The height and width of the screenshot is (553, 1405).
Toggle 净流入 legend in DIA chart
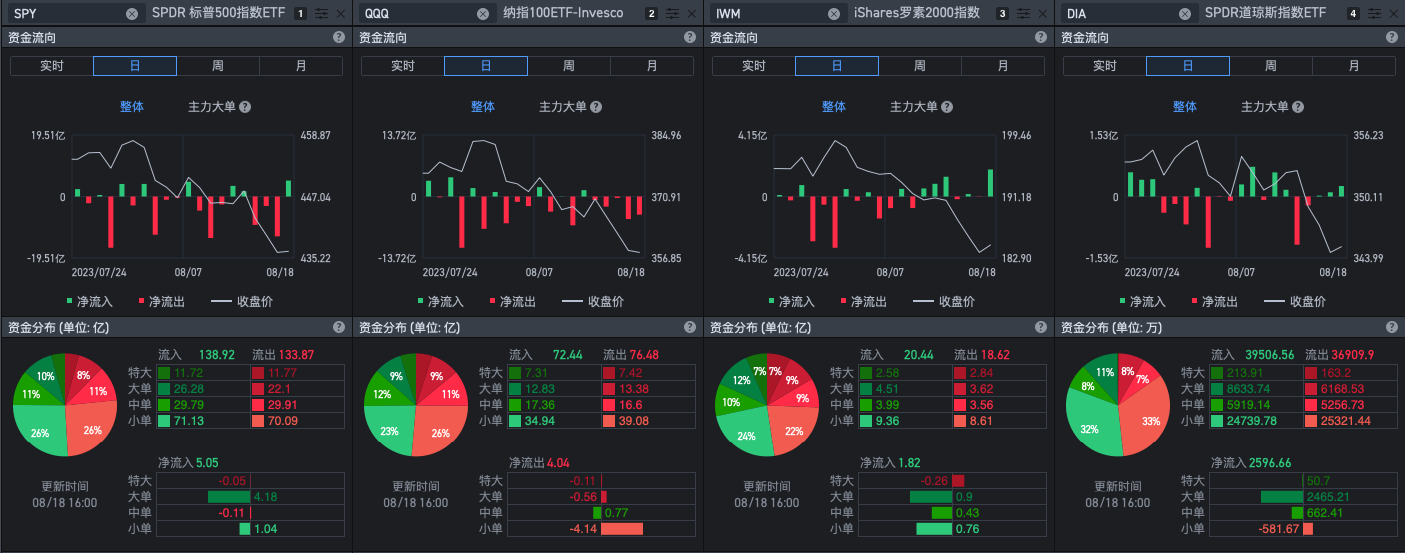coord(1144,301)
